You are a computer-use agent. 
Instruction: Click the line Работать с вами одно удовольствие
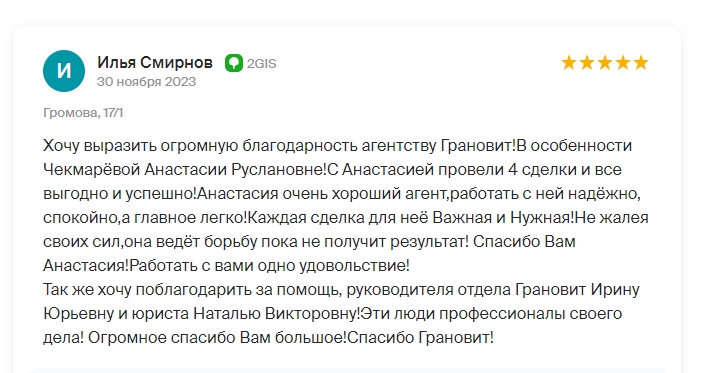269,266
